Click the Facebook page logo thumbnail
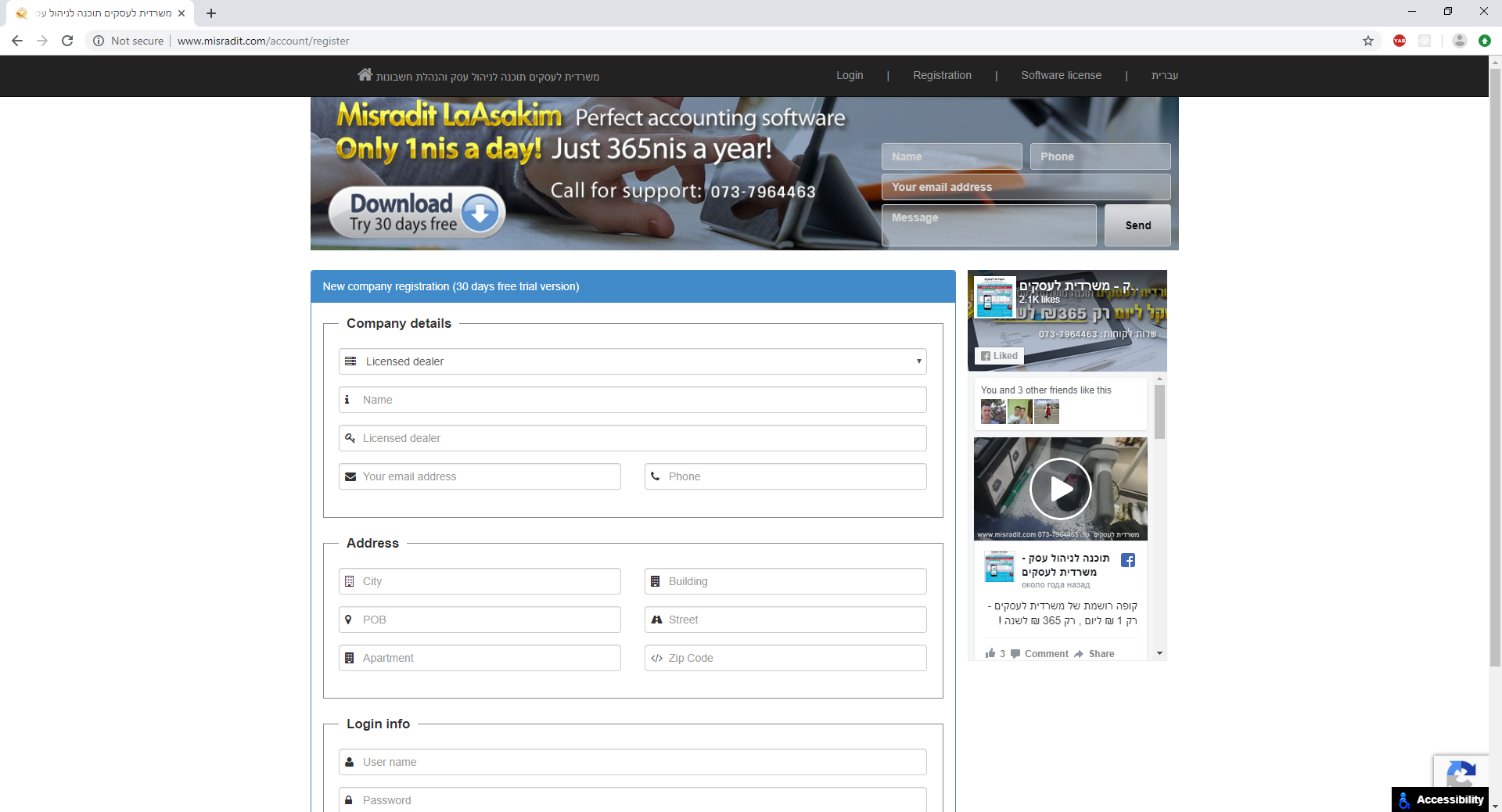Image resolution: width=1502 pixels, height=812 pixels. pos(996,297)
